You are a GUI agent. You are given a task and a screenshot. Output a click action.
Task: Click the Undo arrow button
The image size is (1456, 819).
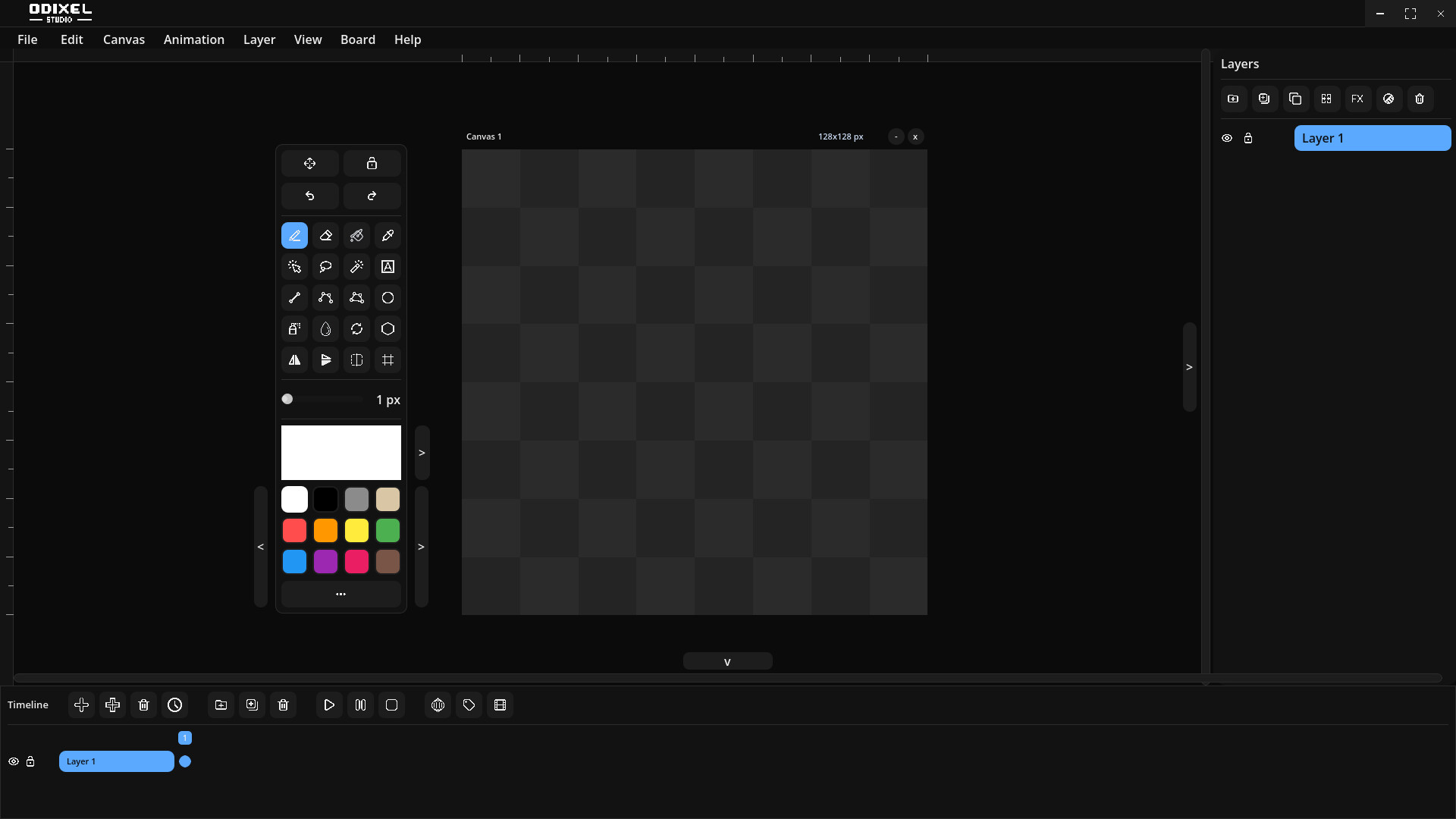pyautogui.click(x=310, y=196)
